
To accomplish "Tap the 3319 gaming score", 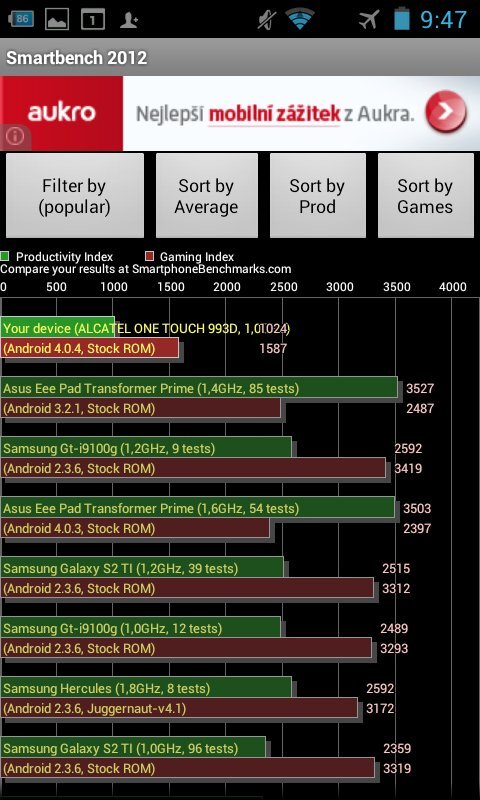I will pos(397,768).
